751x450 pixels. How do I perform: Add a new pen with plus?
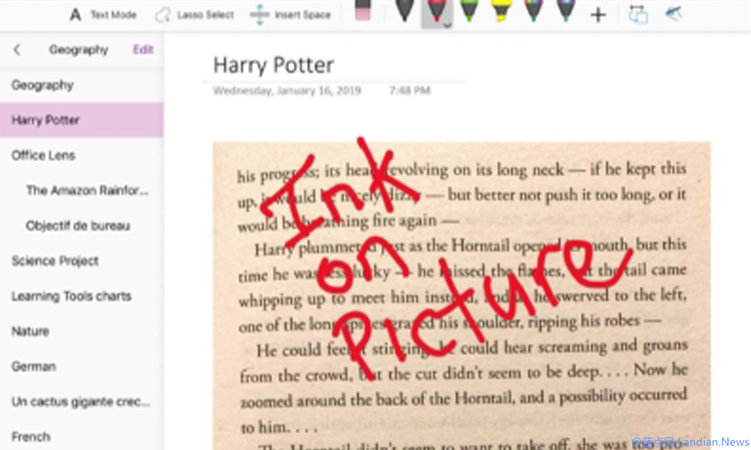(598, 15)
